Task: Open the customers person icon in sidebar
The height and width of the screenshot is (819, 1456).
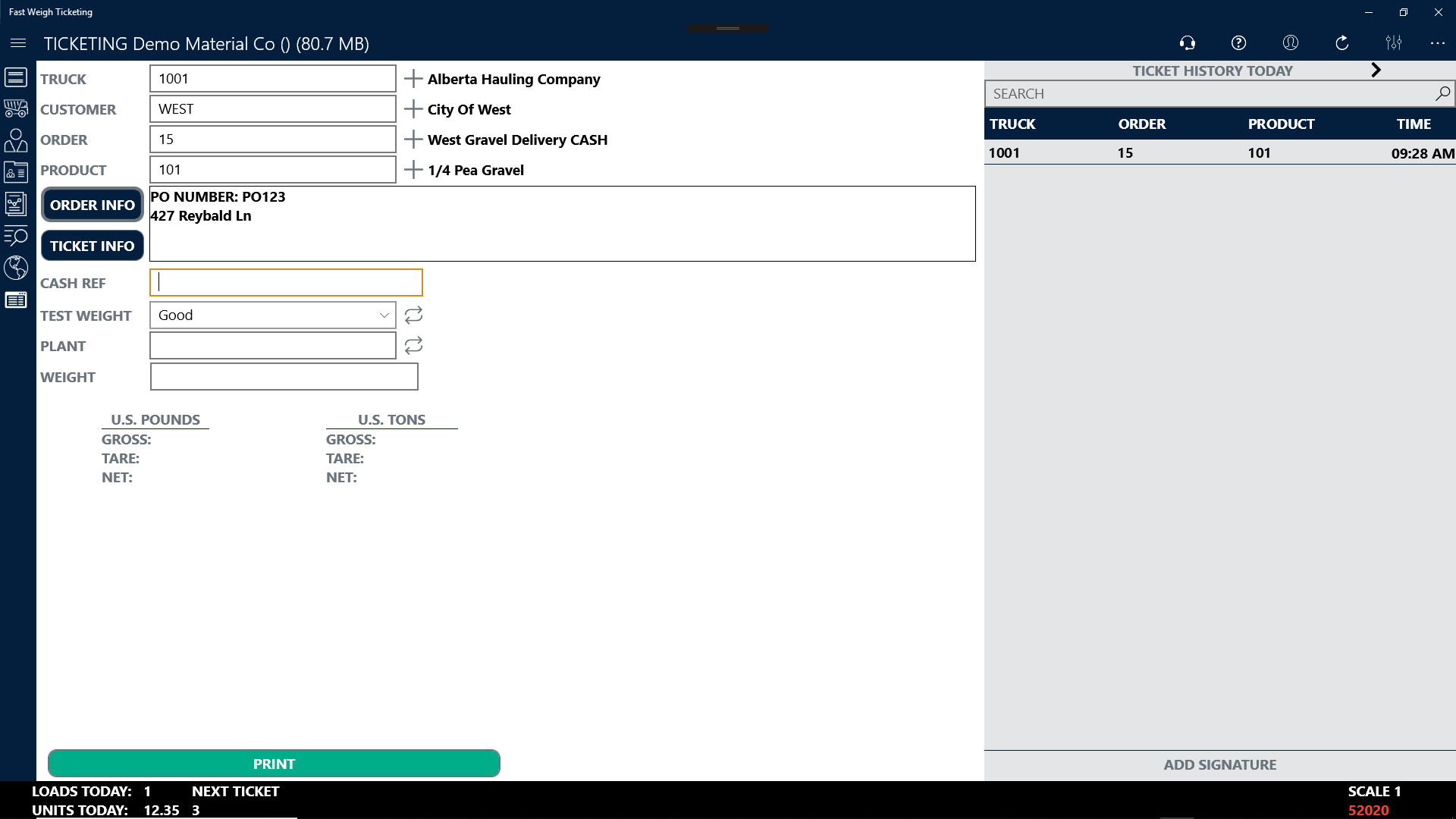Action: (16, 140)
